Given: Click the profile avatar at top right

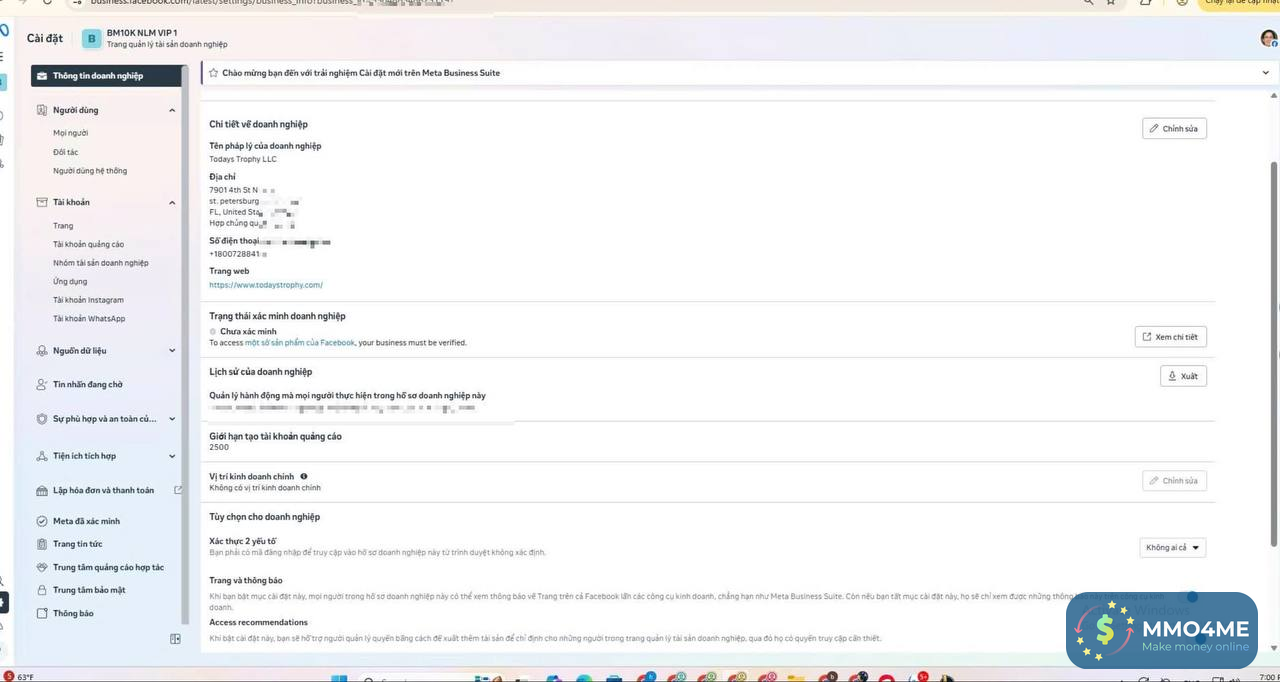Looking at the screenshot, I should (x=1268, y=38).
